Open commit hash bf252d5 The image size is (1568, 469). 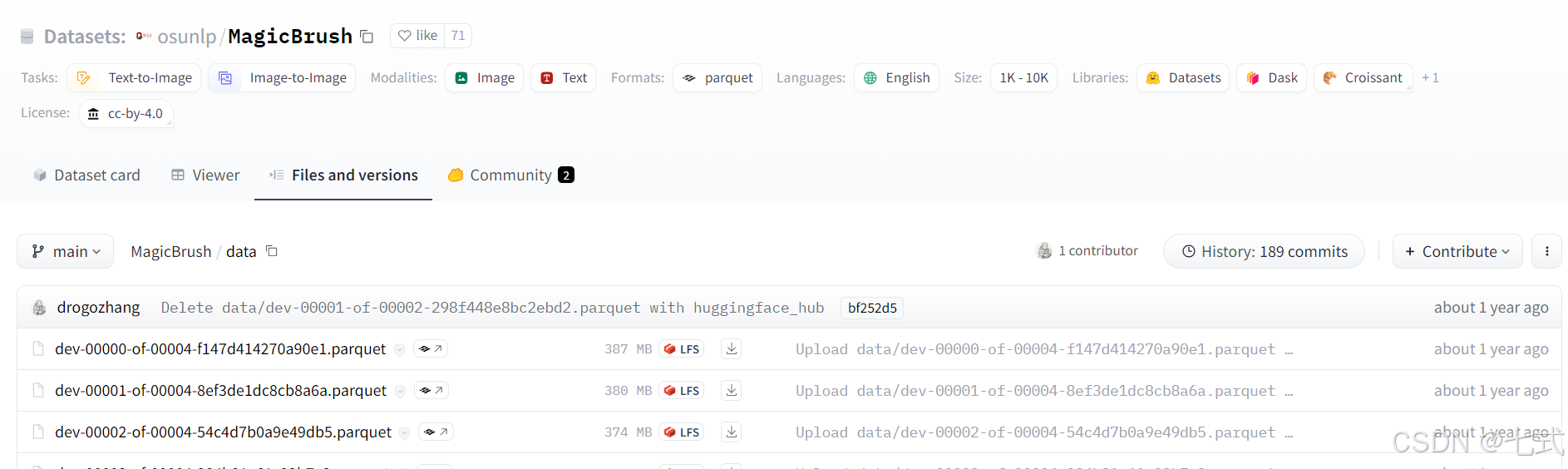872,309
